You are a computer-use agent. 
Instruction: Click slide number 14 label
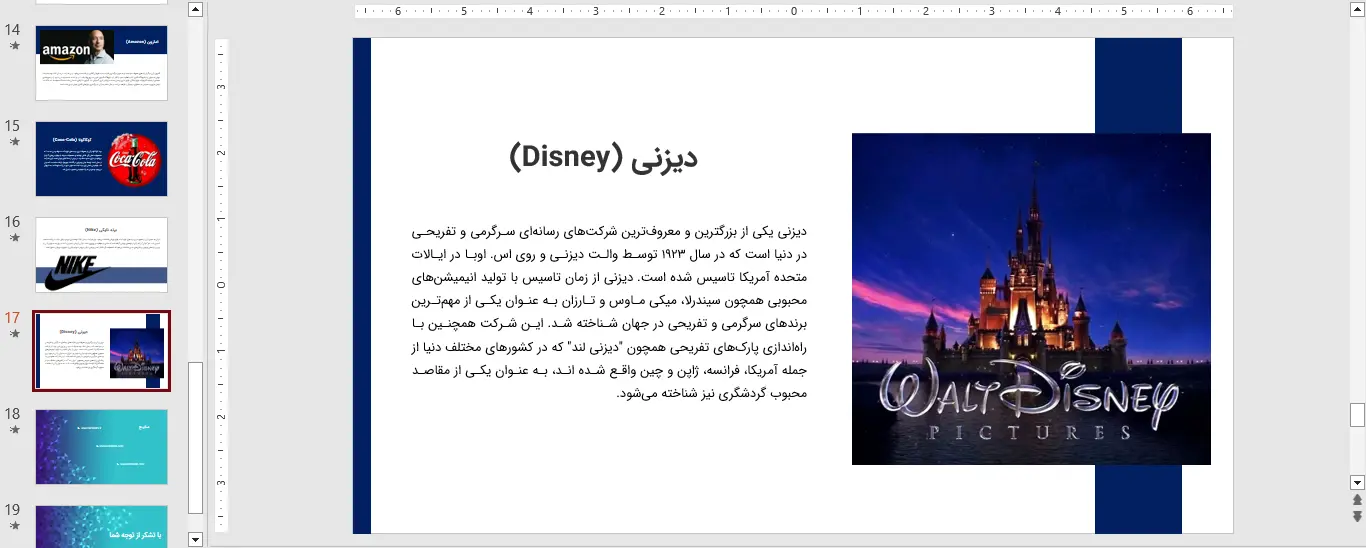(13, 30)
